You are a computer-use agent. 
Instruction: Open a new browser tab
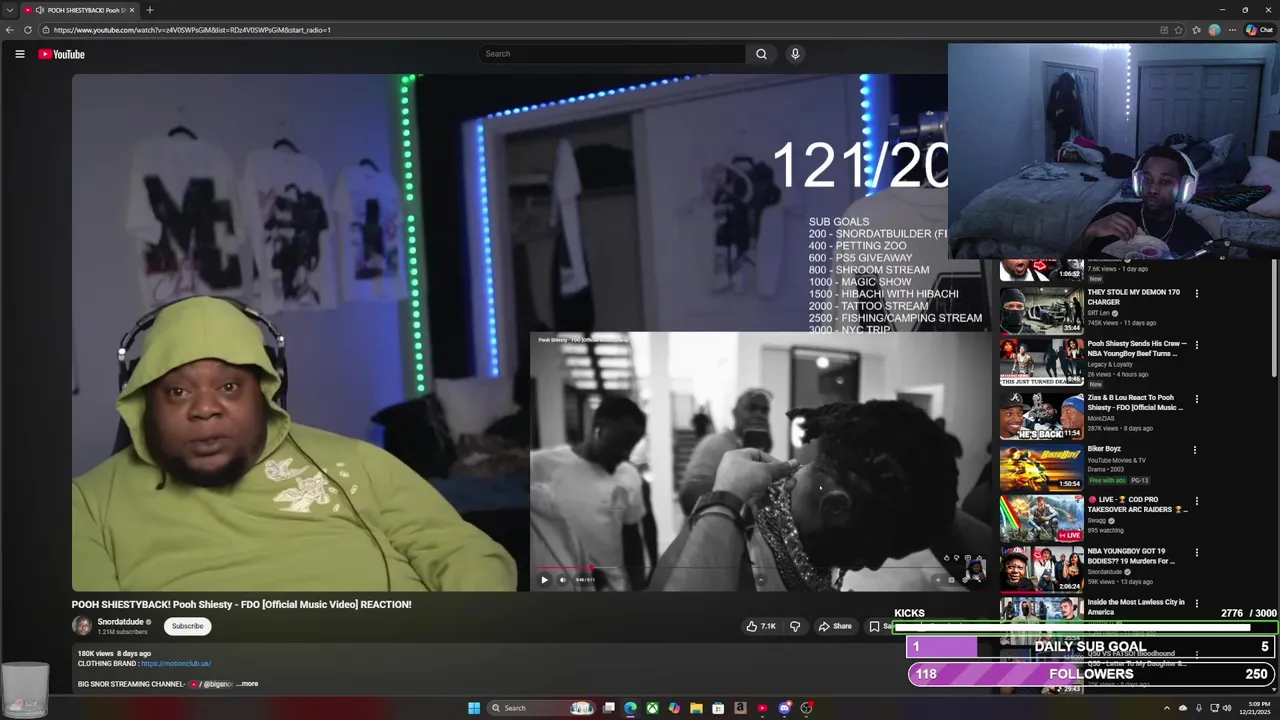pyautogui.click(x=149, y=10)
